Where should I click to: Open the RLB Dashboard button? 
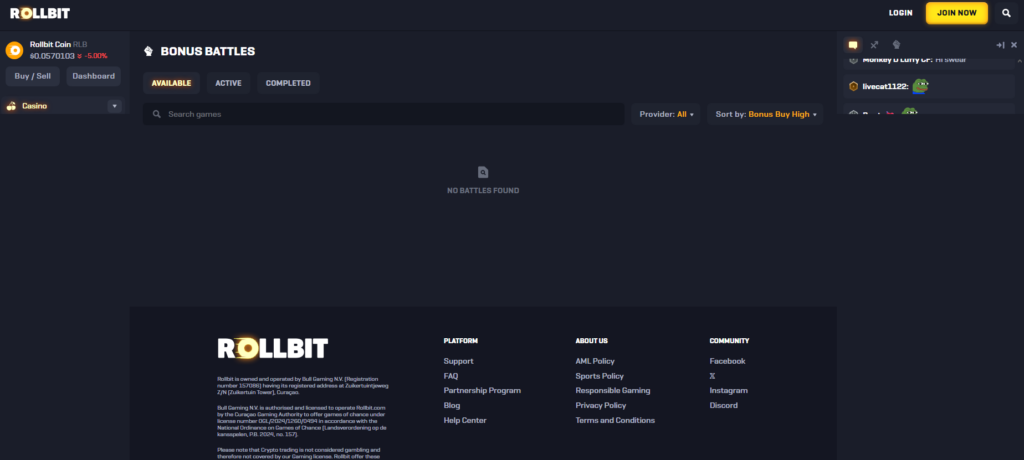93,76
